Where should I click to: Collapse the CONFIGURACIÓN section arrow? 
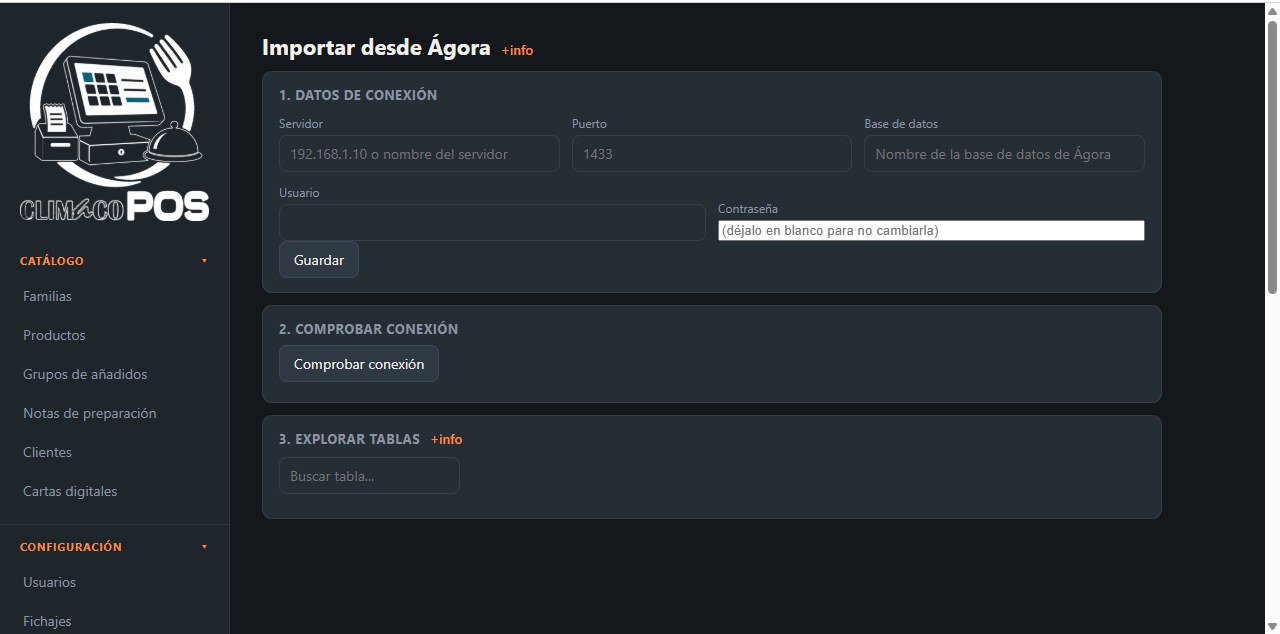click(204, 547)
